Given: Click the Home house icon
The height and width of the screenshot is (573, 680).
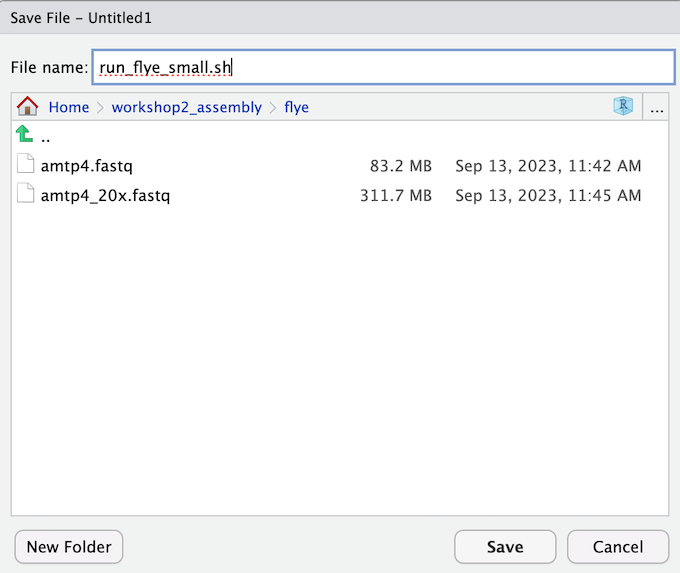Looking at the screenshot, I should click(x=27, y=106).
